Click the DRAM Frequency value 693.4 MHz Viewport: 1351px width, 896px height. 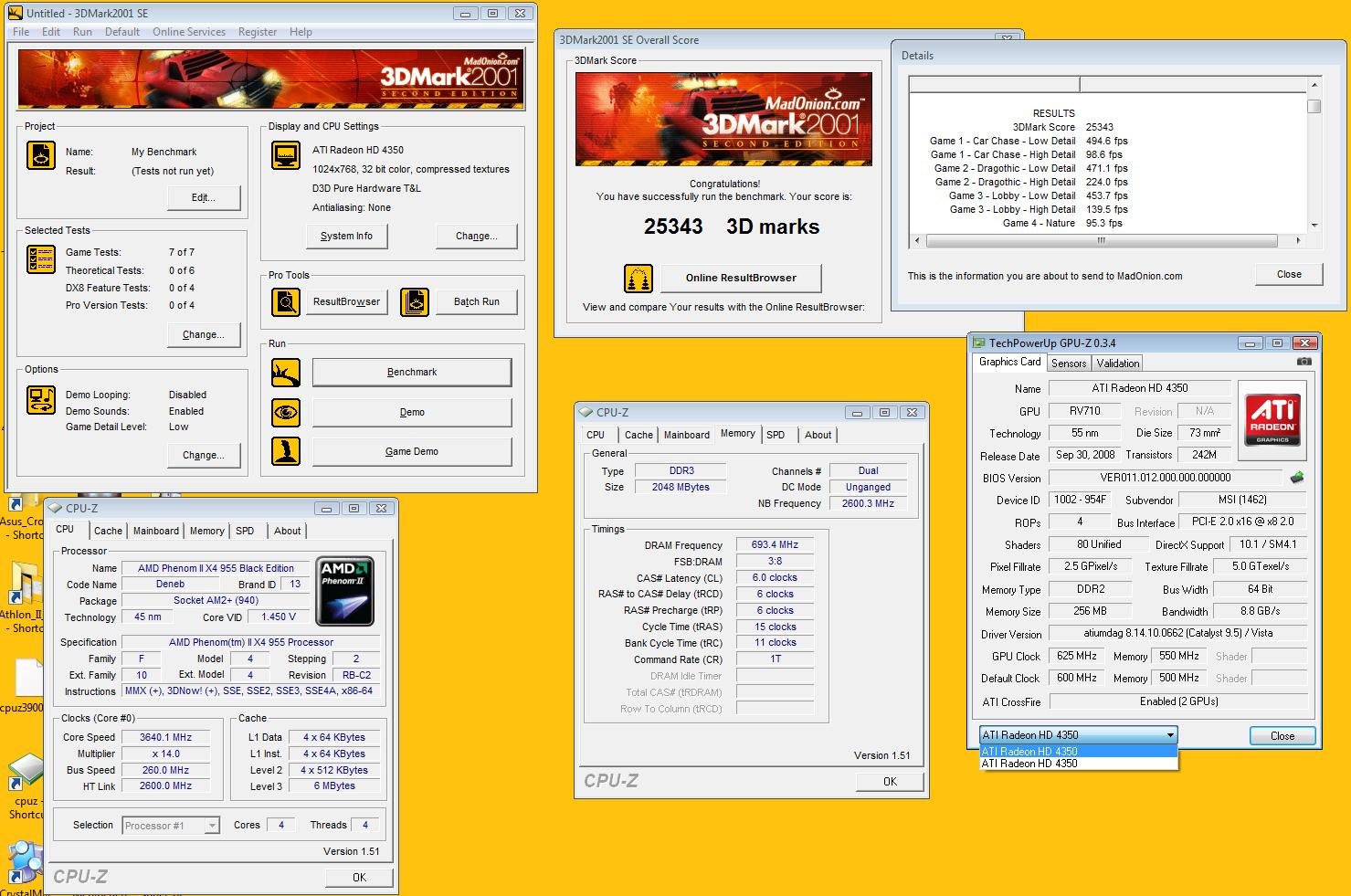click(x=775, y=544)
